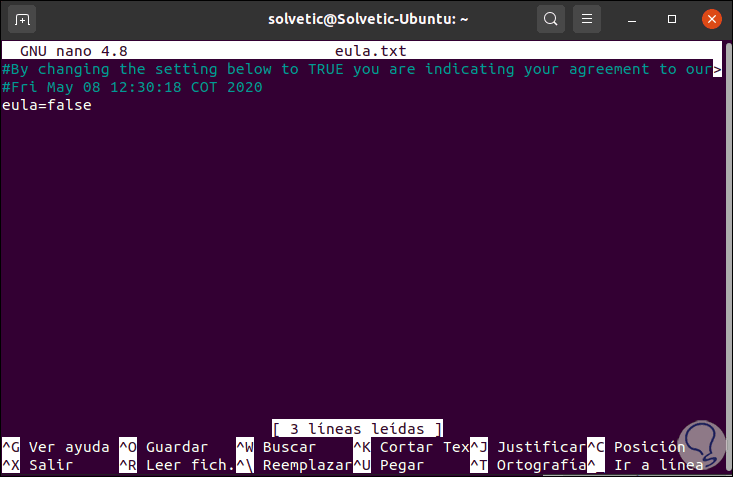The width and height of the screenshot is (733, 477).
Task: Place cursor on eula=false line
Action: (47, 105)
